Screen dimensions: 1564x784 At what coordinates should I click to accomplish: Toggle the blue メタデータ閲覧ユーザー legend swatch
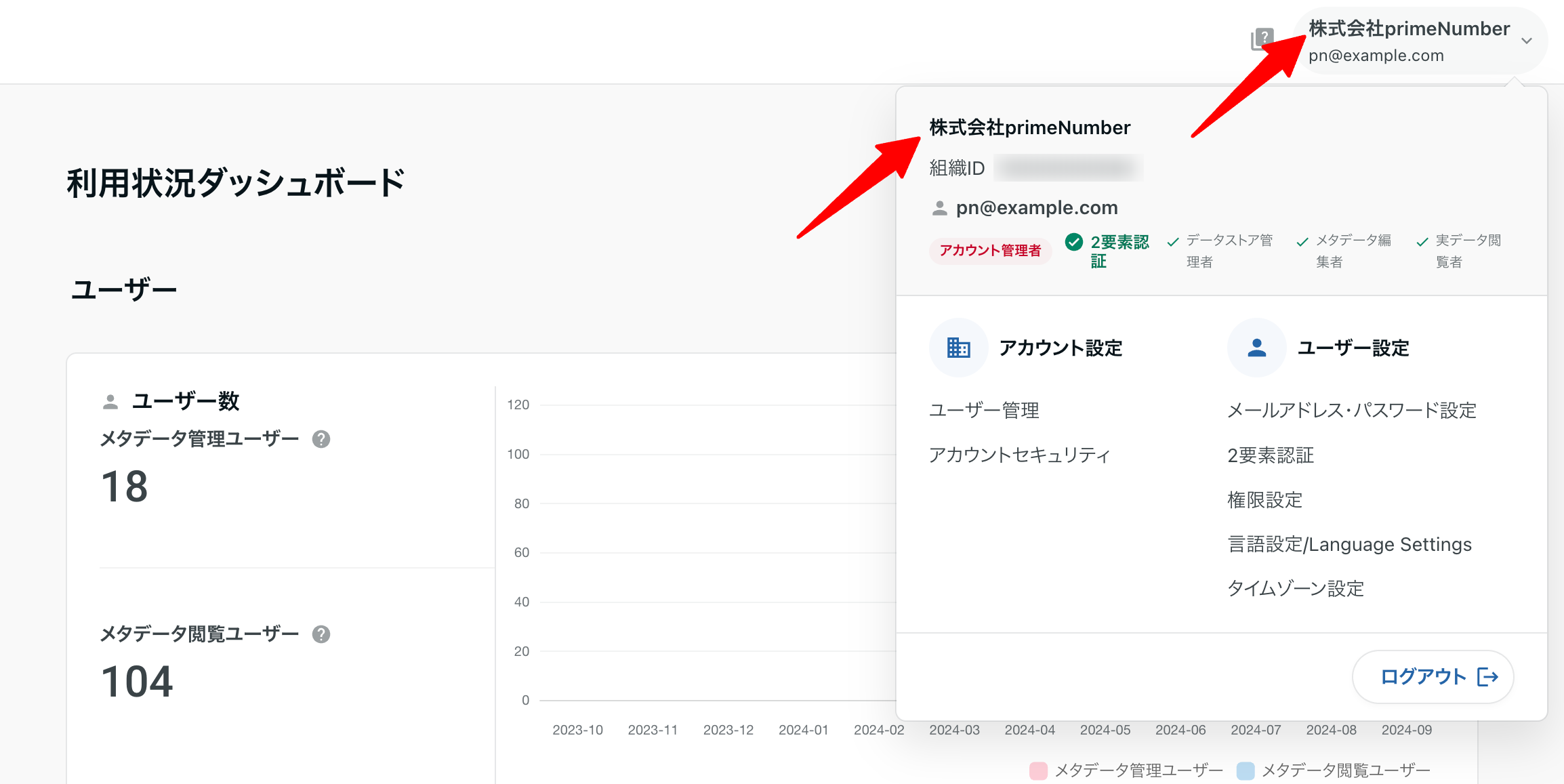tap(1246, 770)
